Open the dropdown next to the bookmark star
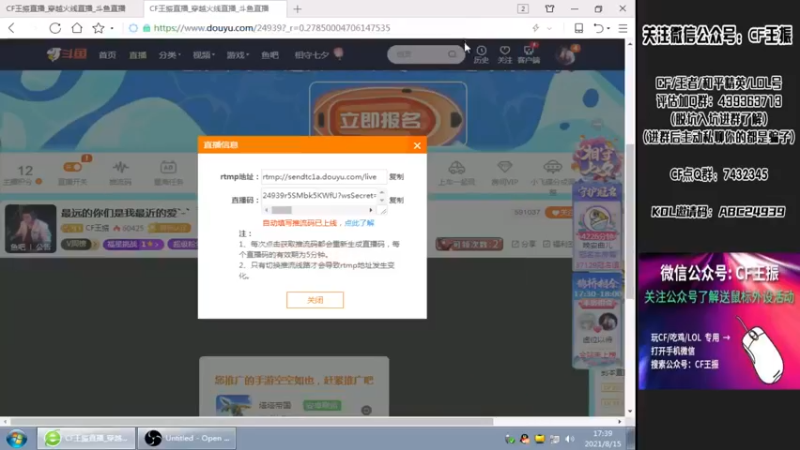Image resolution: width=800 pixels, height=450 pixels. click(112, 28)
